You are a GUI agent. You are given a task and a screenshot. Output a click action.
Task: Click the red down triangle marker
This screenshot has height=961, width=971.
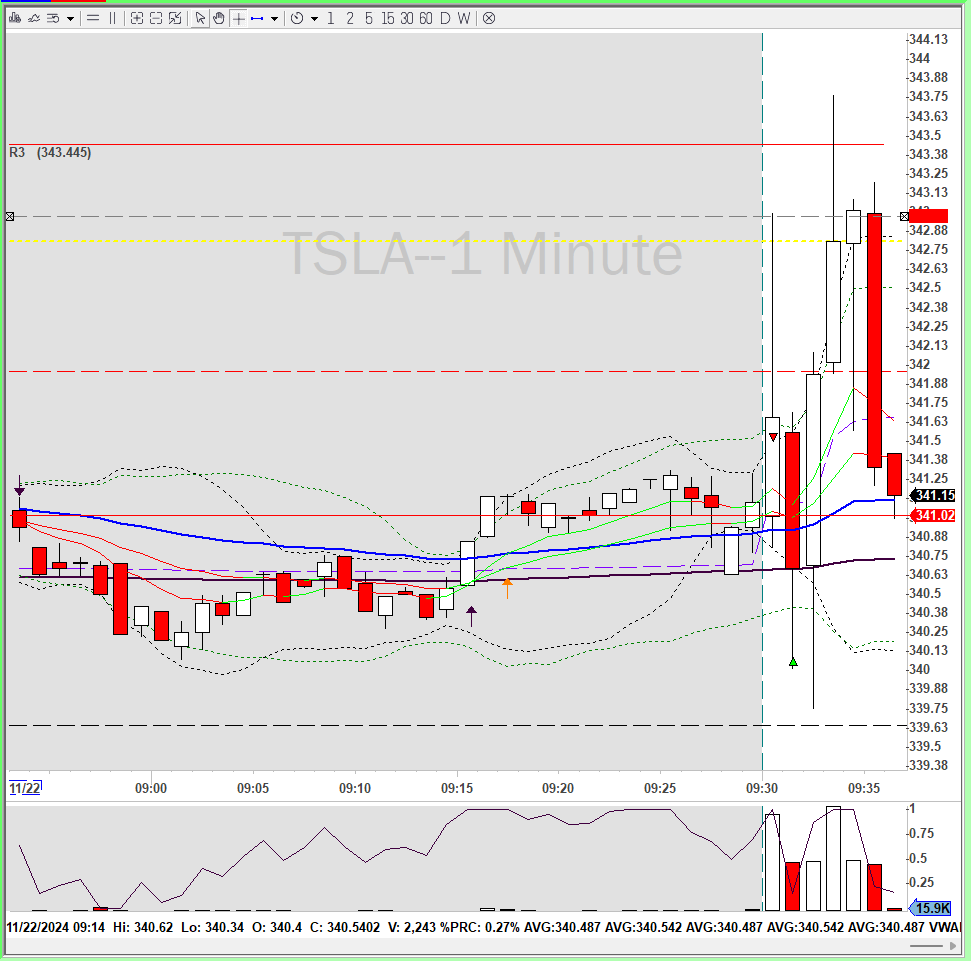pos(773,438)
